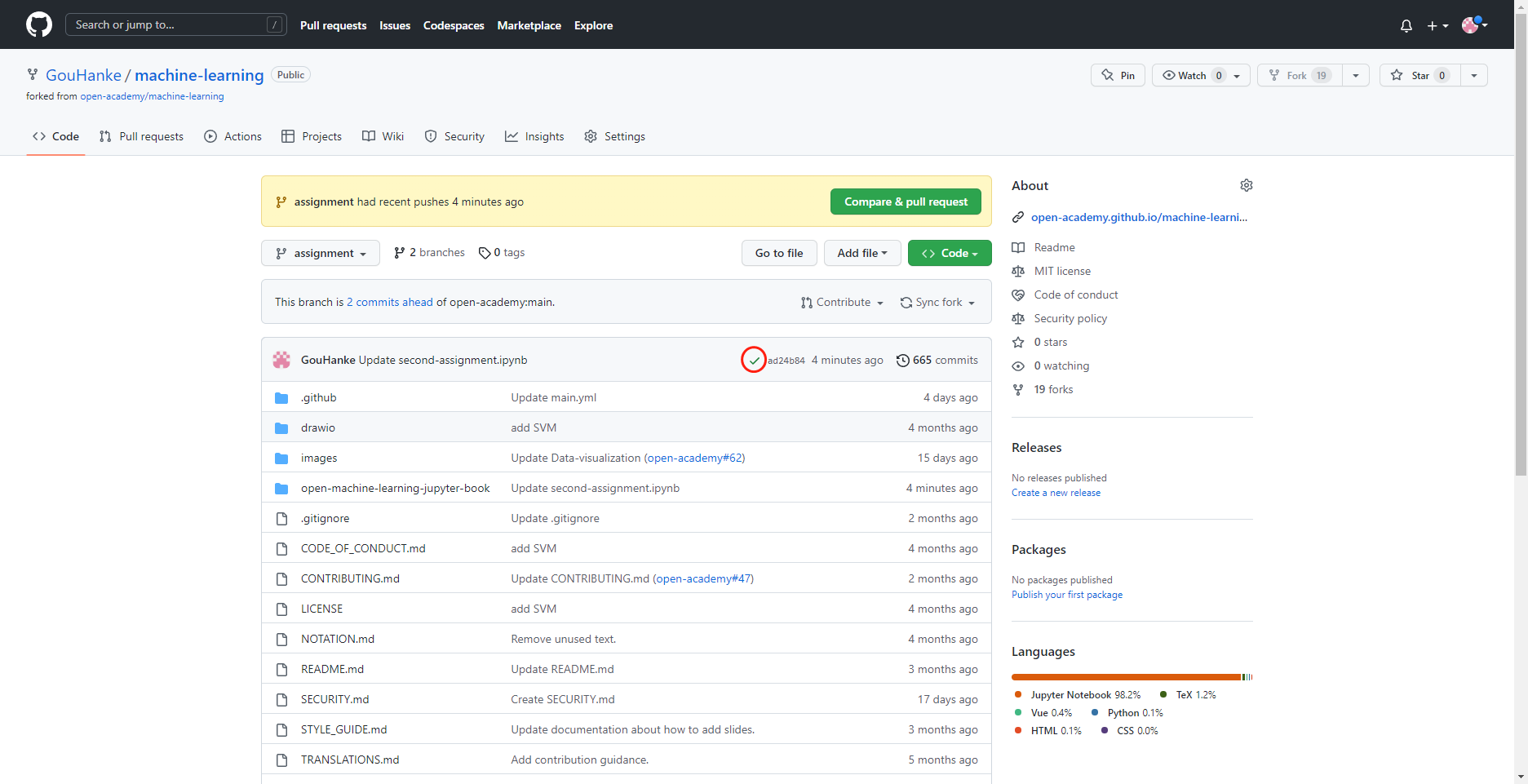
Task: Click the orange Jupyter Notebook language bar
Action: pos(1126,677)
